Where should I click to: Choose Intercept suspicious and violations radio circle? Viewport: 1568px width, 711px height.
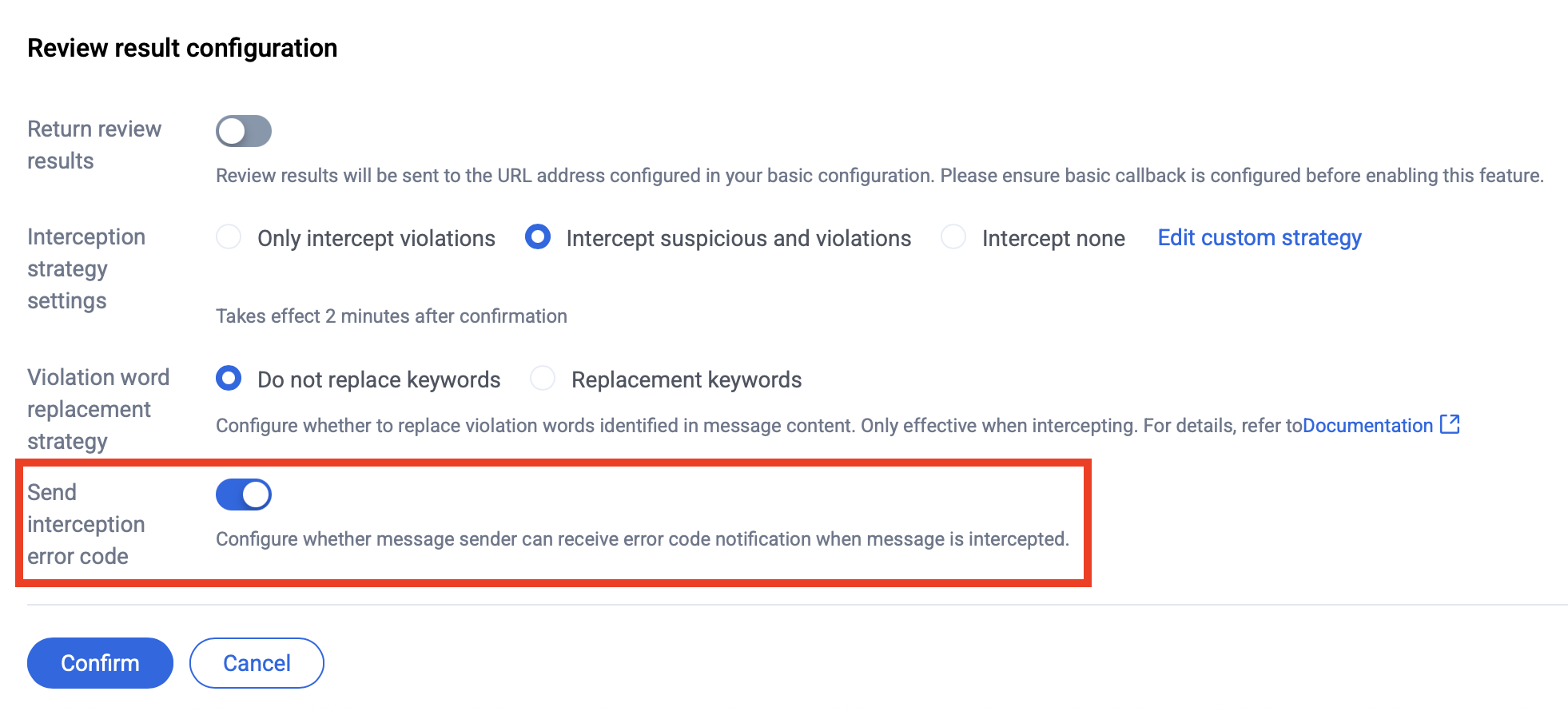(538, 237)
